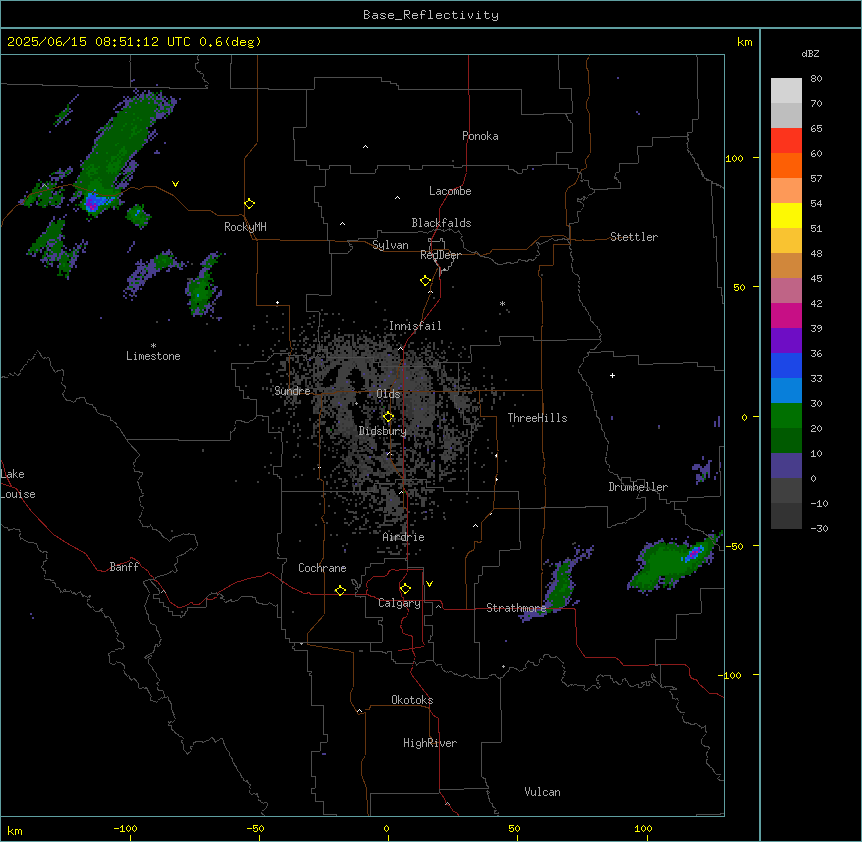The height and width of the screenshot is (842, 862).
Task: Click the 80 dBZ legend value
Action: (x=816, y=79)
